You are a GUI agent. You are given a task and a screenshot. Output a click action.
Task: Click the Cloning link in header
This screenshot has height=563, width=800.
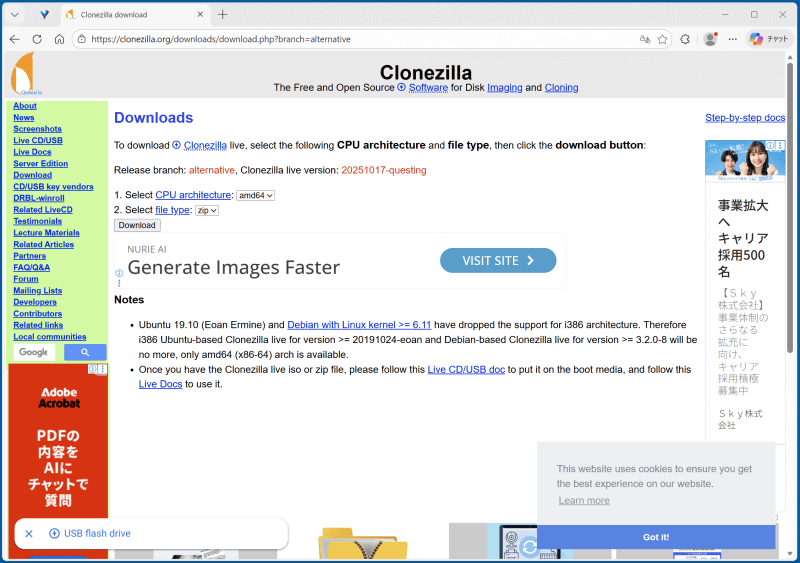pyautogui.click(x=561, y=88)
